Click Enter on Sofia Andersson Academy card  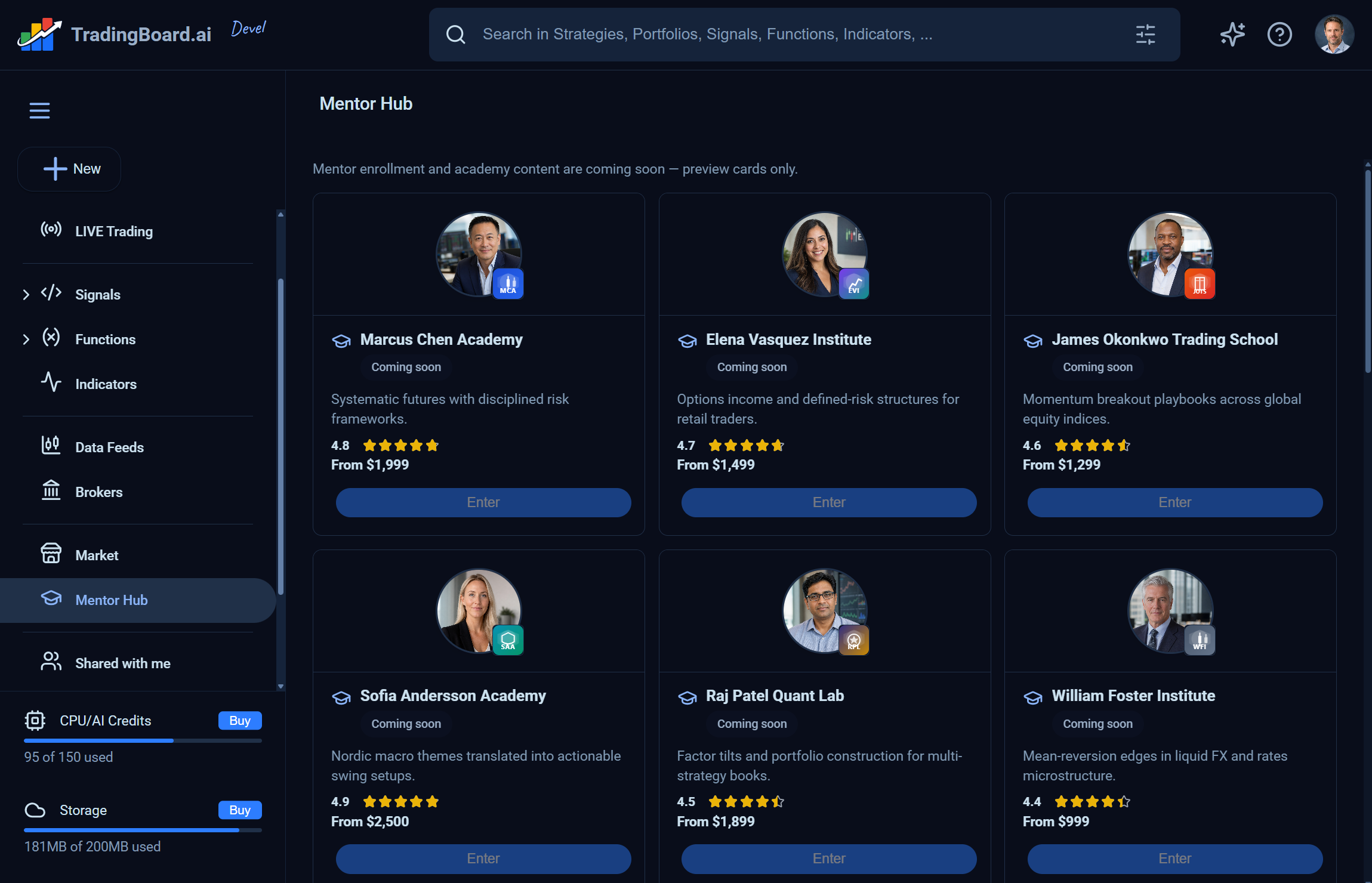(483, 859)
